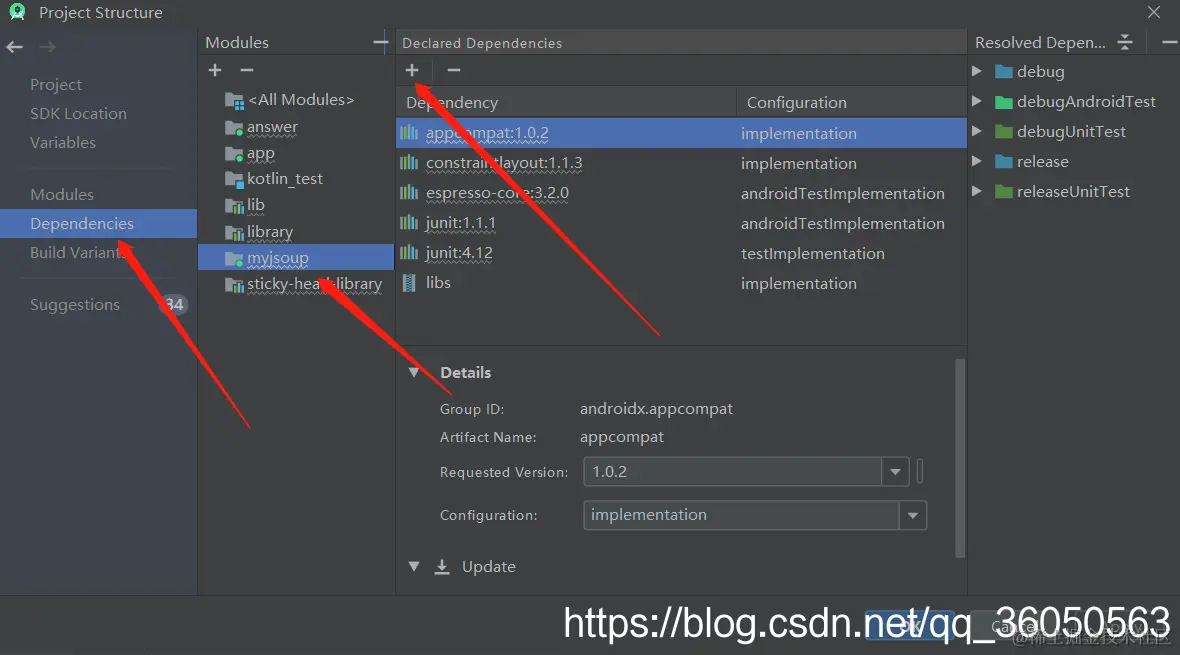Add a new module with plus
This screenshot has width=1180, height=655.
(x=215, y=70)
